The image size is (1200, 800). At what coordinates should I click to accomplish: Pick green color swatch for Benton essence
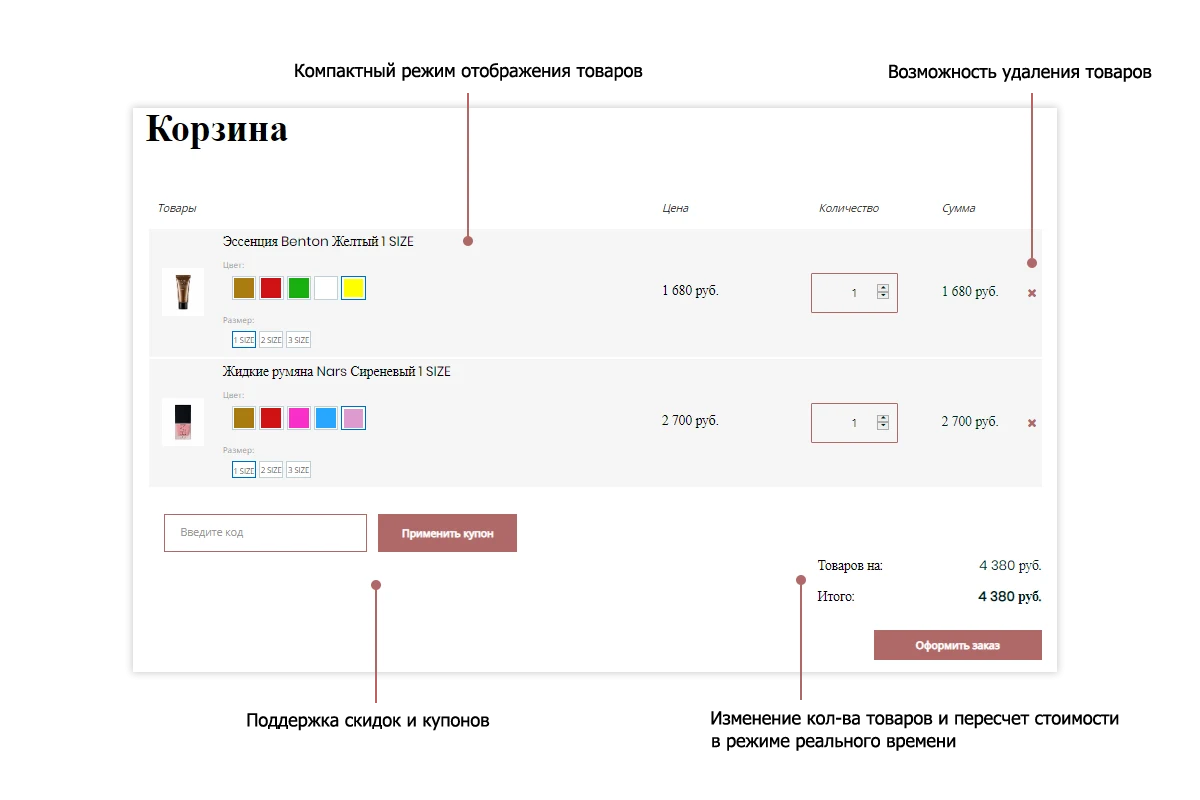click(299, 288)
